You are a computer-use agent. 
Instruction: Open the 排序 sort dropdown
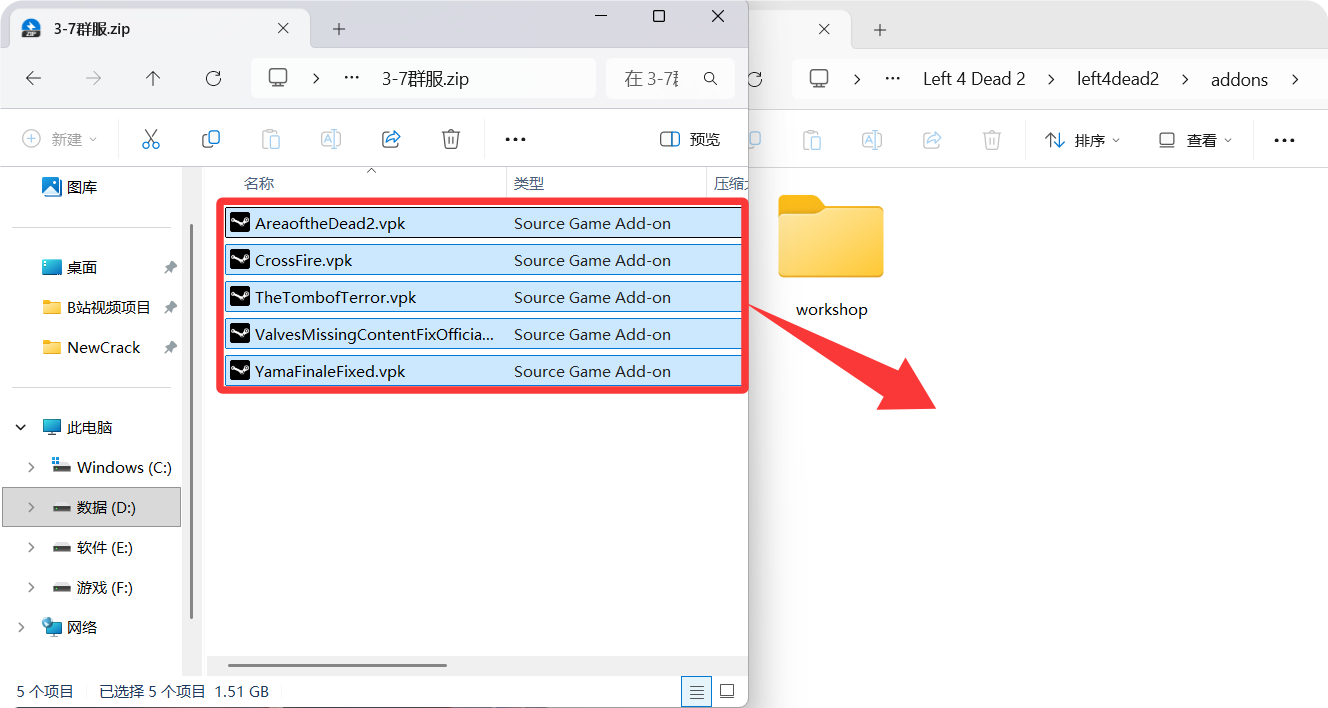1082,140
